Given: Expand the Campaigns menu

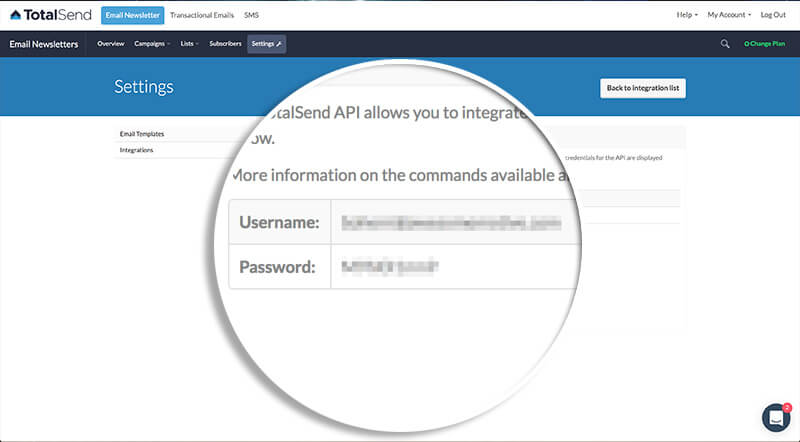Looking at the screenshot, I should (x=152, y=44).
